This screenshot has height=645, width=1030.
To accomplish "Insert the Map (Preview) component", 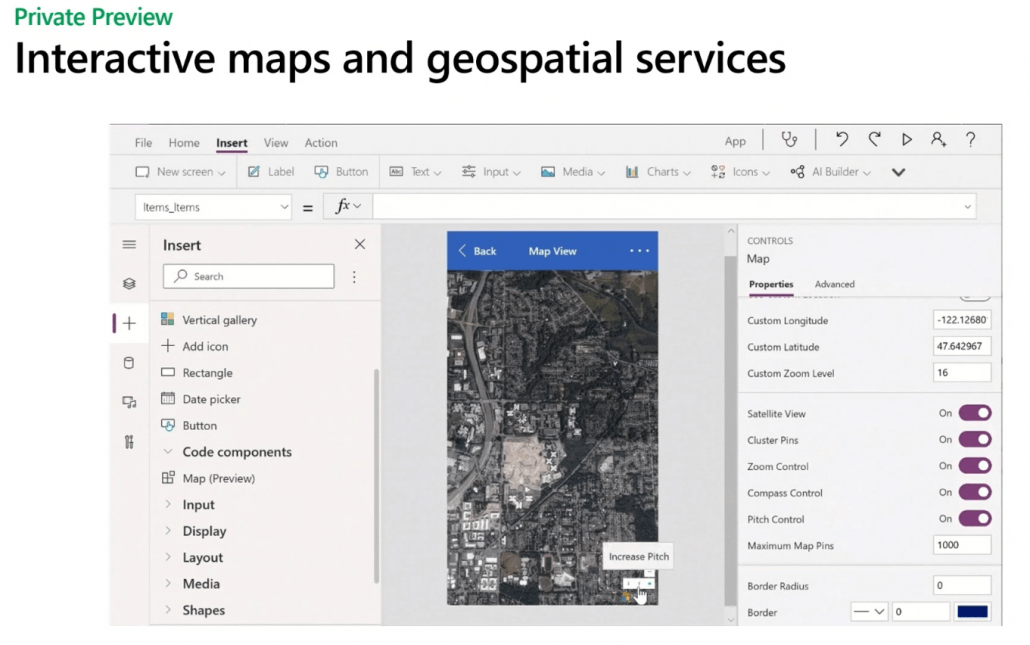I will click(218, 478).
